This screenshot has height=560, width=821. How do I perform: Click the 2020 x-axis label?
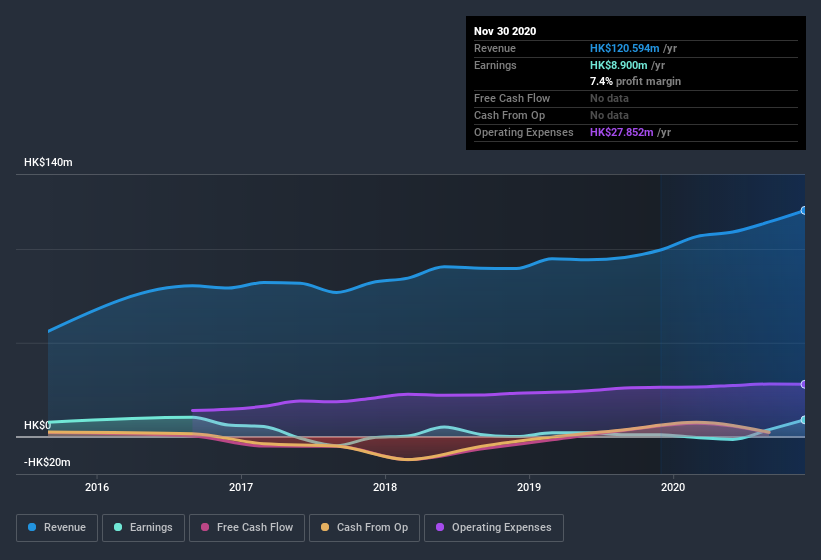click(673, 487)
